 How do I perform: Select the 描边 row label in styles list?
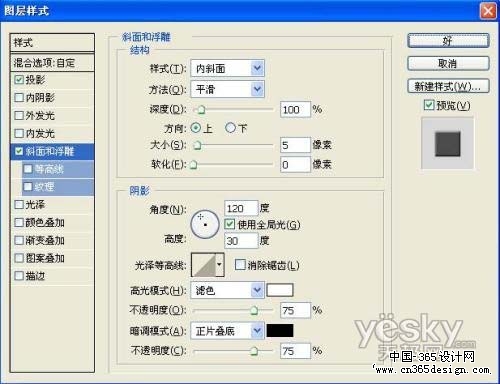[x=35, y=276]
